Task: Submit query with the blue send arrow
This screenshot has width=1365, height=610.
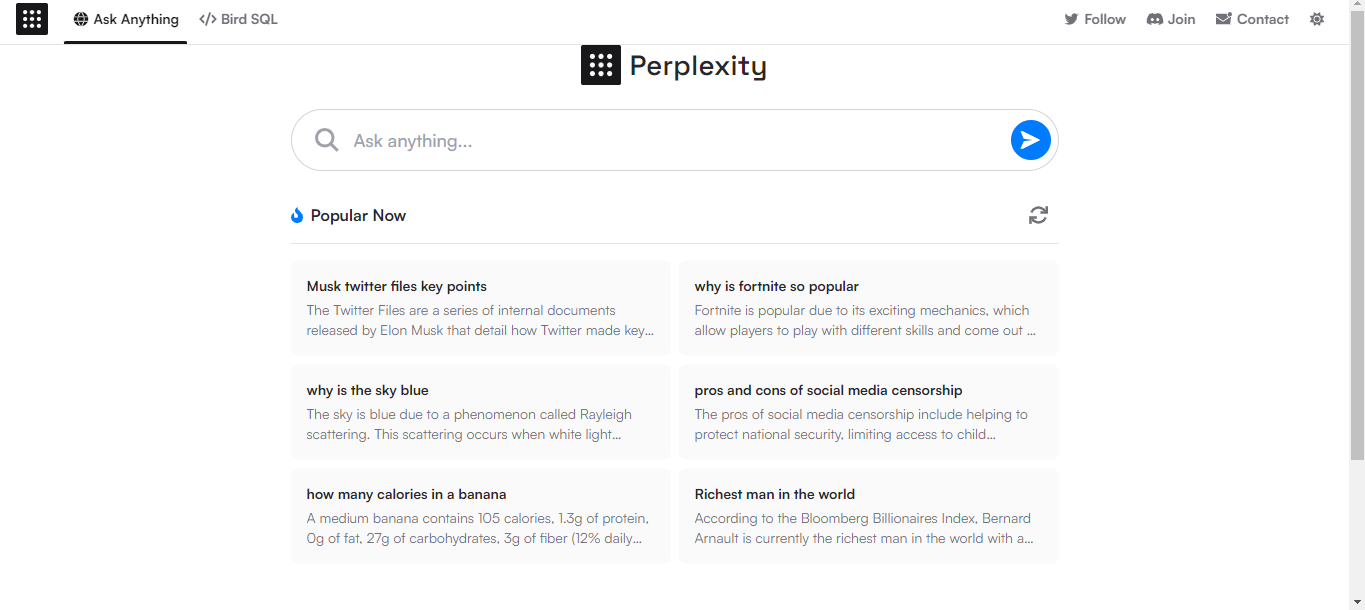Action: pyautogui.click(x=1030, y=140)
